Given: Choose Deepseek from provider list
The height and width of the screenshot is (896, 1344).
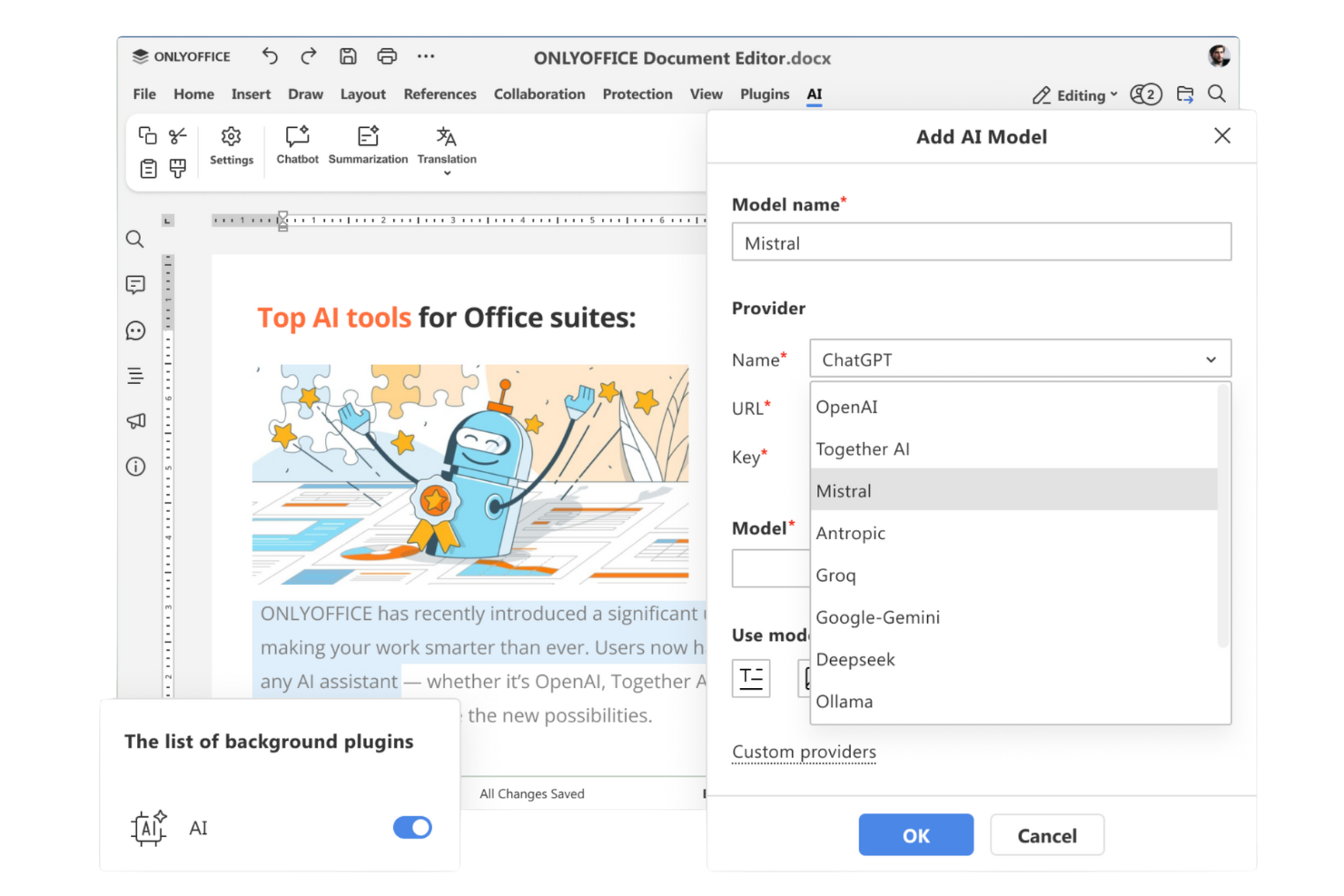Looking at the screenshot, I should tap(1013, 659).
